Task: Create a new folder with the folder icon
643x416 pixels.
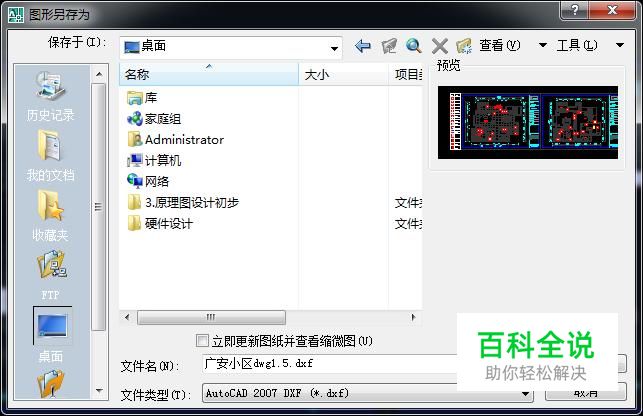Action: tap(464, 46)
